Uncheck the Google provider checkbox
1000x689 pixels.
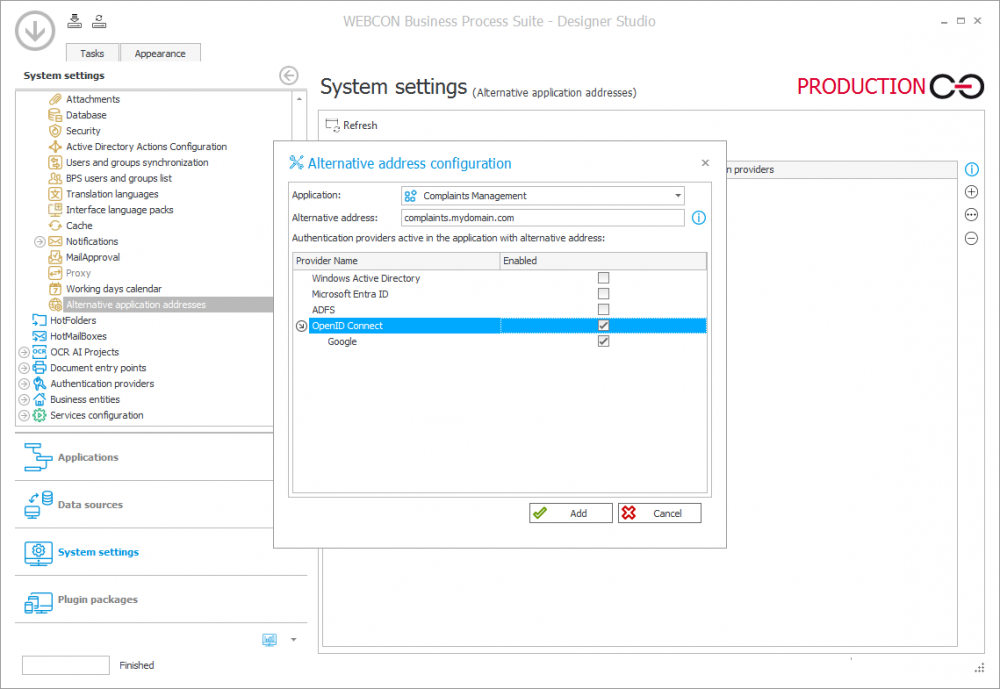pyautogui.click(x=603, y=341)
